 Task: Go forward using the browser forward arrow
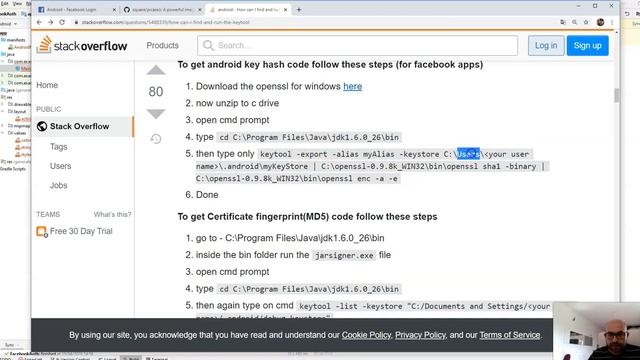(x=51, y=22)
